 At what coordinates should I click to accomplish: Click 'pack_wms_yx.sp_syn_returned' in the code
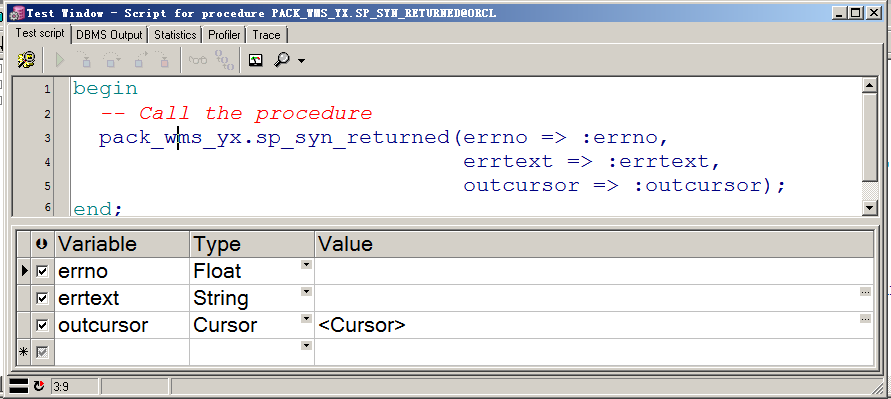pos(274,138)
